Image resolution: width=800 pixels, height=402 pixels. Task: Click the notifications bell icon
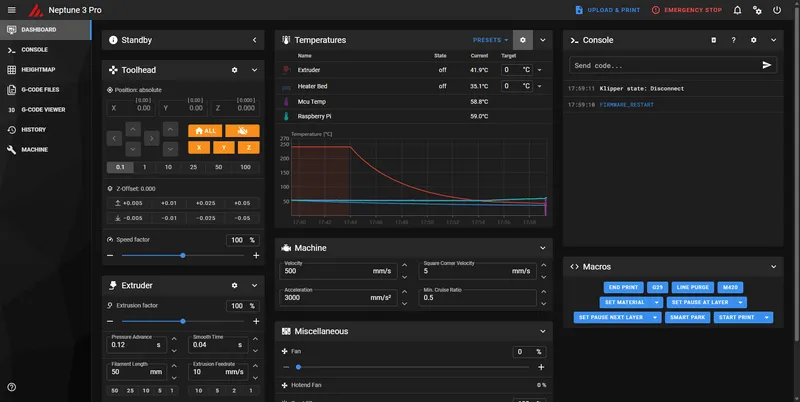click(x=737, y=10)
